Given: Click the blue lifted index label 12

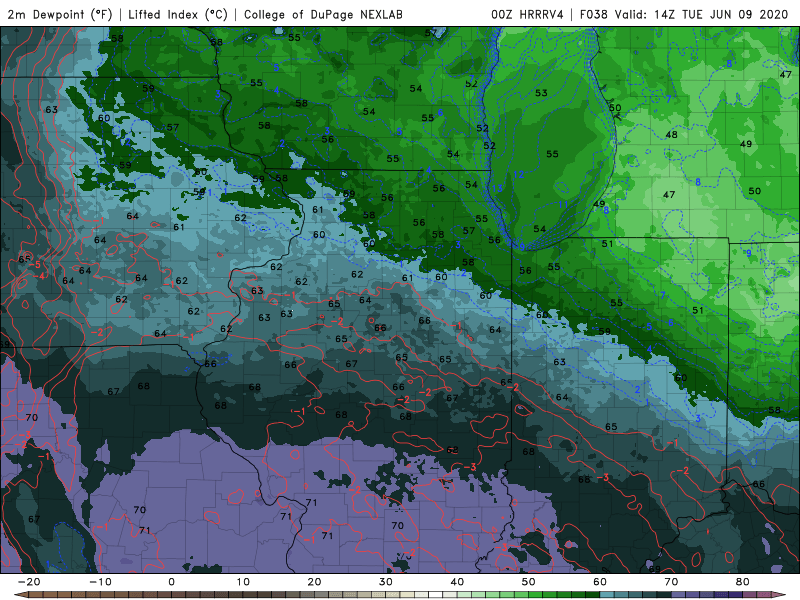Looking at the screenshot, I should pos(518,174).
